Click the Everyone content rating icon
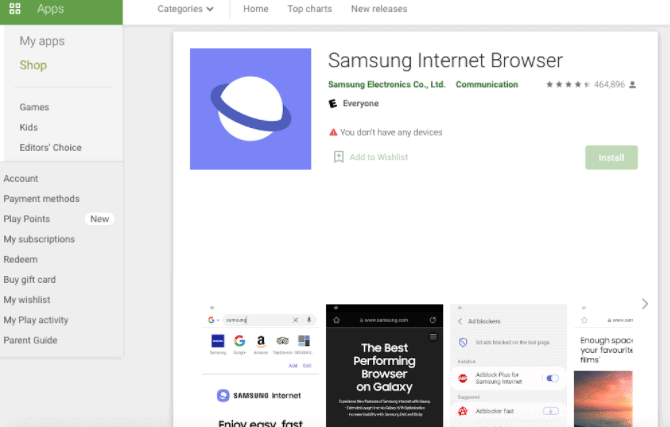This screenshot has height=427, width=670. pyautogui.click(x=333, y=103)
